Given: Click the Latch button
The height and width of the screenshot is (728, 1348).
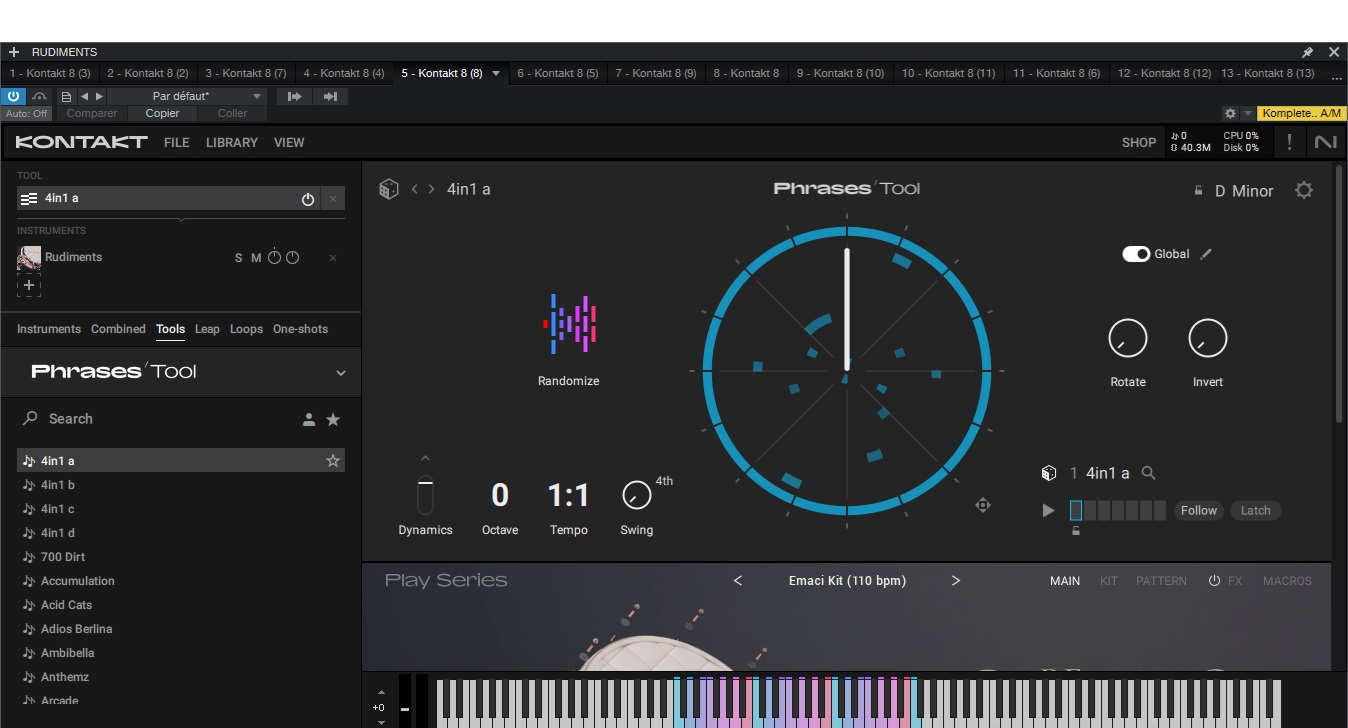Looking at the screenshot, I should tap(1255, 511).
